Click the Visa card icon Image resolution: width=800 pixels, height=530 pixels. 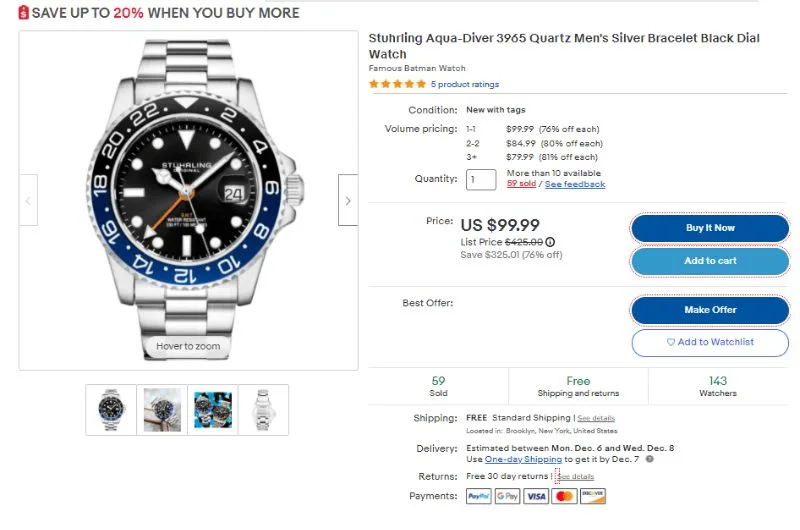pyautogui.click(x=536, y=496)
